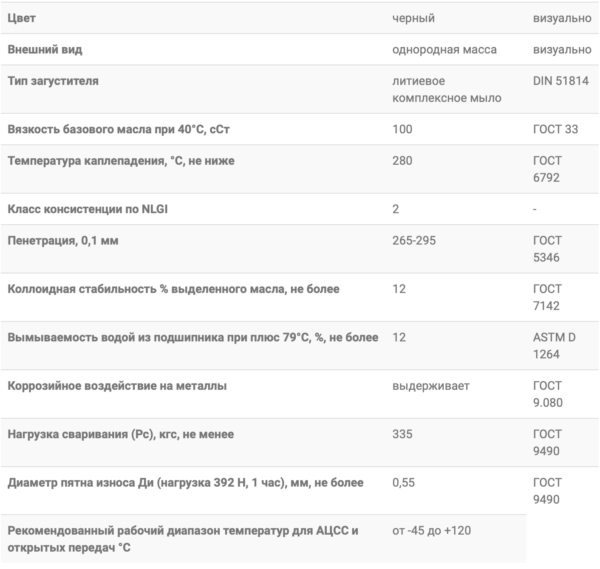Viewport: 600px width, 569px height.
Task: Click the "Коллоидная стабильность" row label
Action: click(x=173, y=289)
